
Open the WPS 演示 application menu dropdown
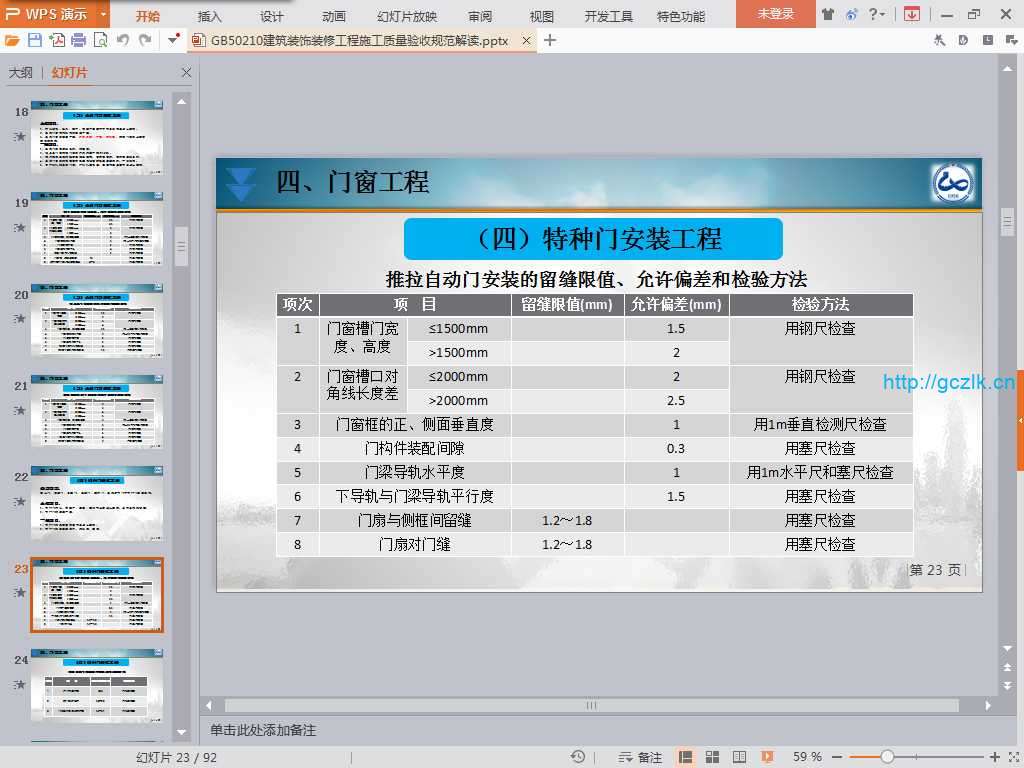(104, 14)
